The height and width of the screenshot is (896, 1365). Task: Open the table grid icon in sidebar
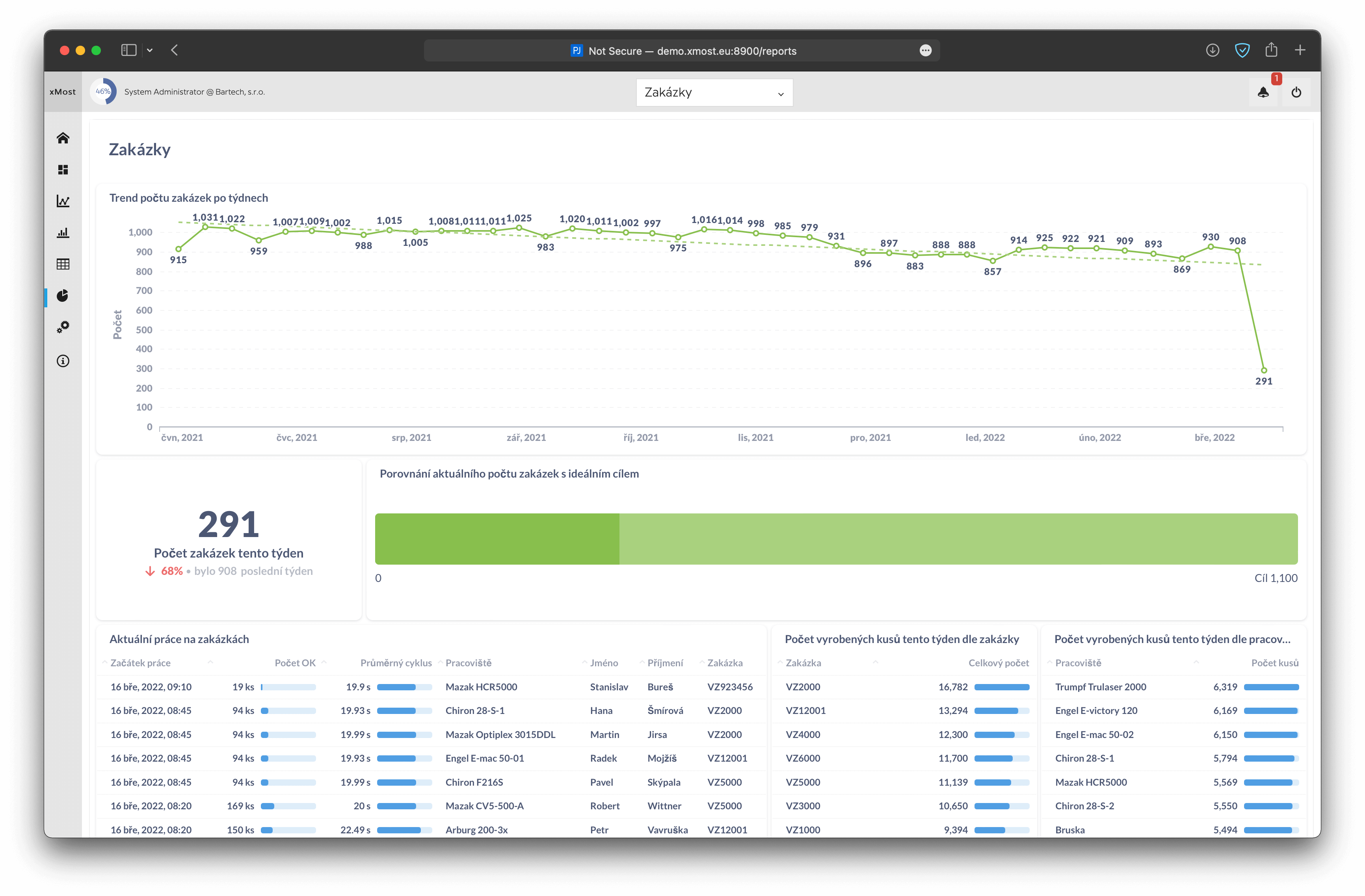coord(63,264)
